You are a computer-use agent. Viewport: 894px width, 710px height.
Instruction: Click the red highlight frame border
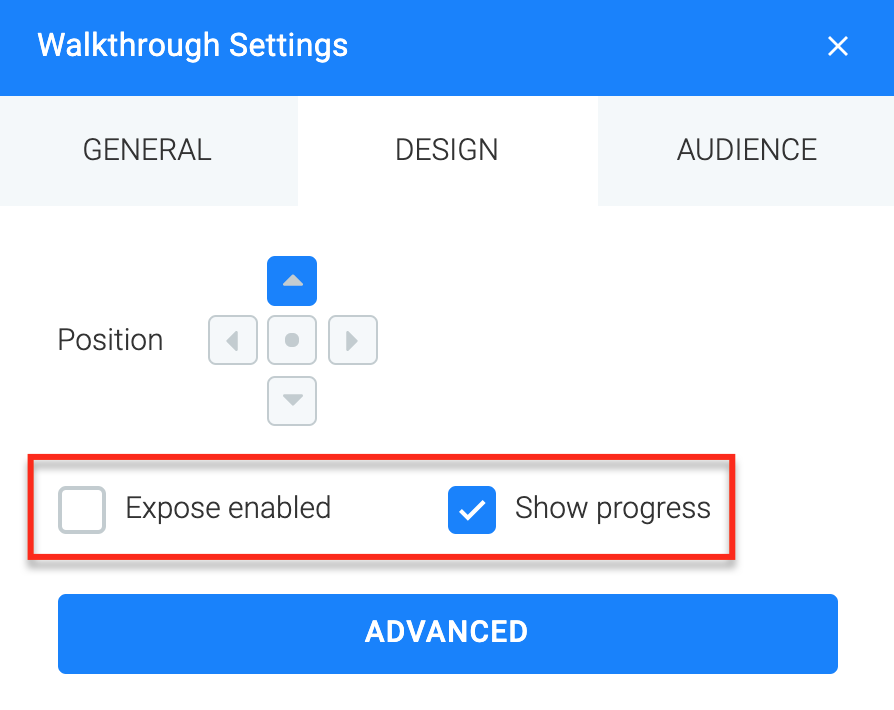tap(381, 457)
